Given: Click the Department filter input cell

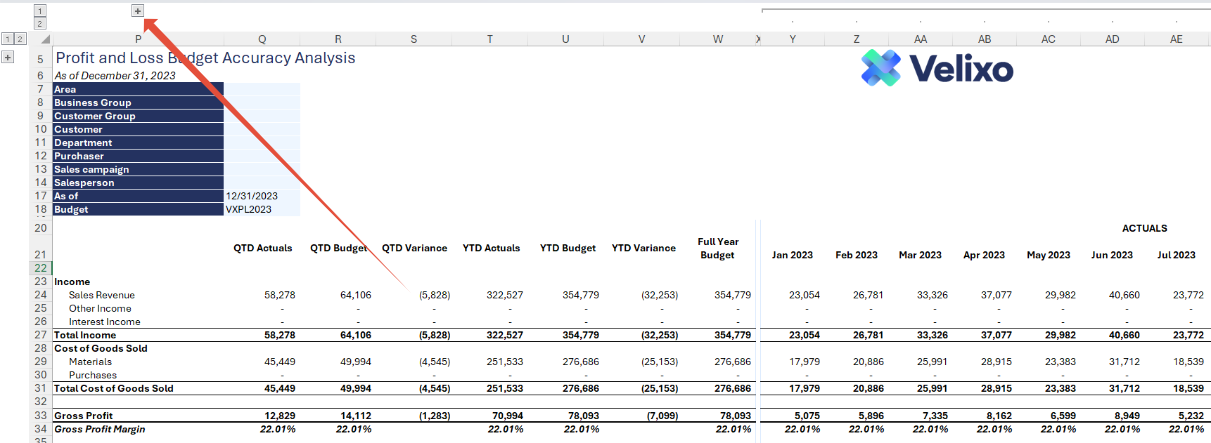Looking at the screenshot, I should [262, 142].
